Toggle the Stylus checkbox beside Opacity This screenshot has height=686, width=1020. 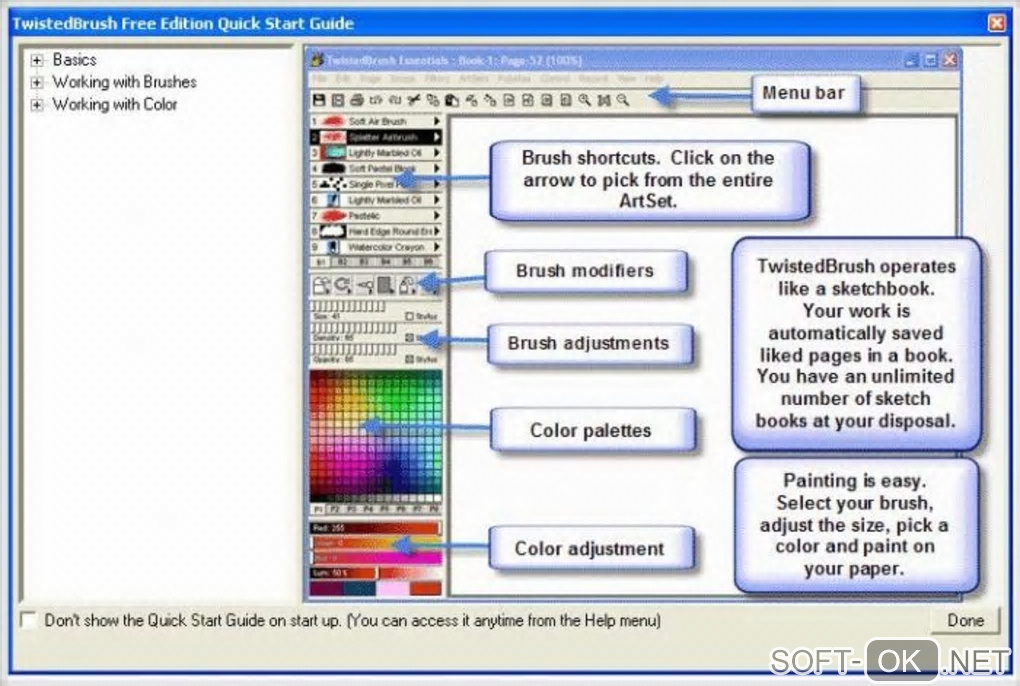pos(409,359)
